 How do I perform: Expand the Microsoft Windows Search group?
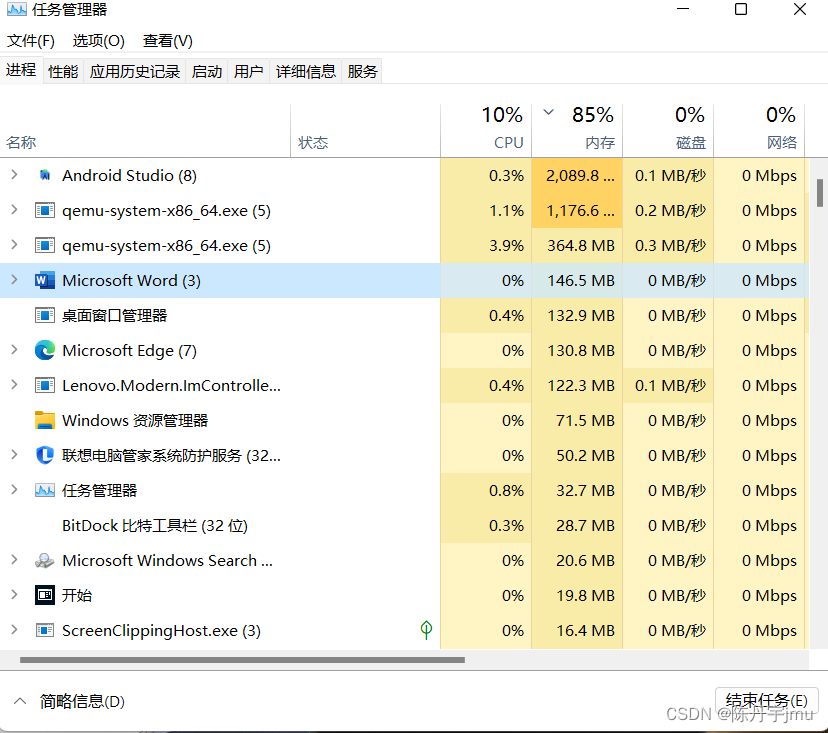pos(14,560)
